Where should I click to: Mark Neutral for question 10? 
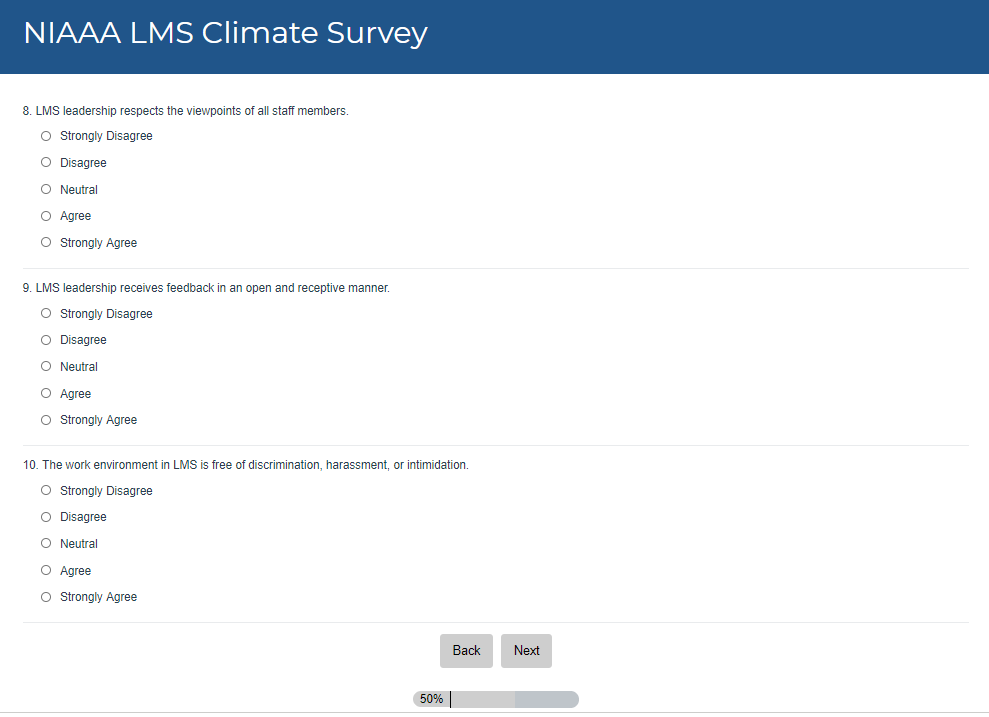(46, 543)
